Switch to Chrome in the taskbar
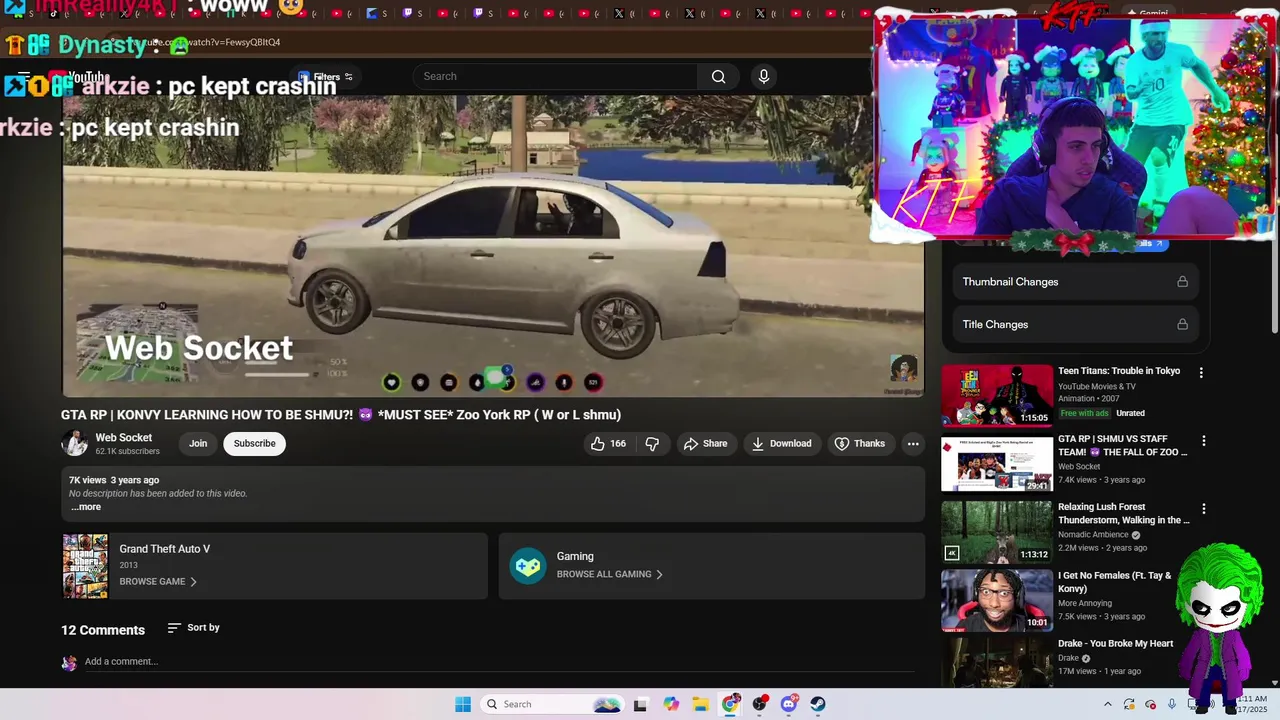The height and width of the screenshot is (720, 1280). pyautogui.click(x=730, y=704)
